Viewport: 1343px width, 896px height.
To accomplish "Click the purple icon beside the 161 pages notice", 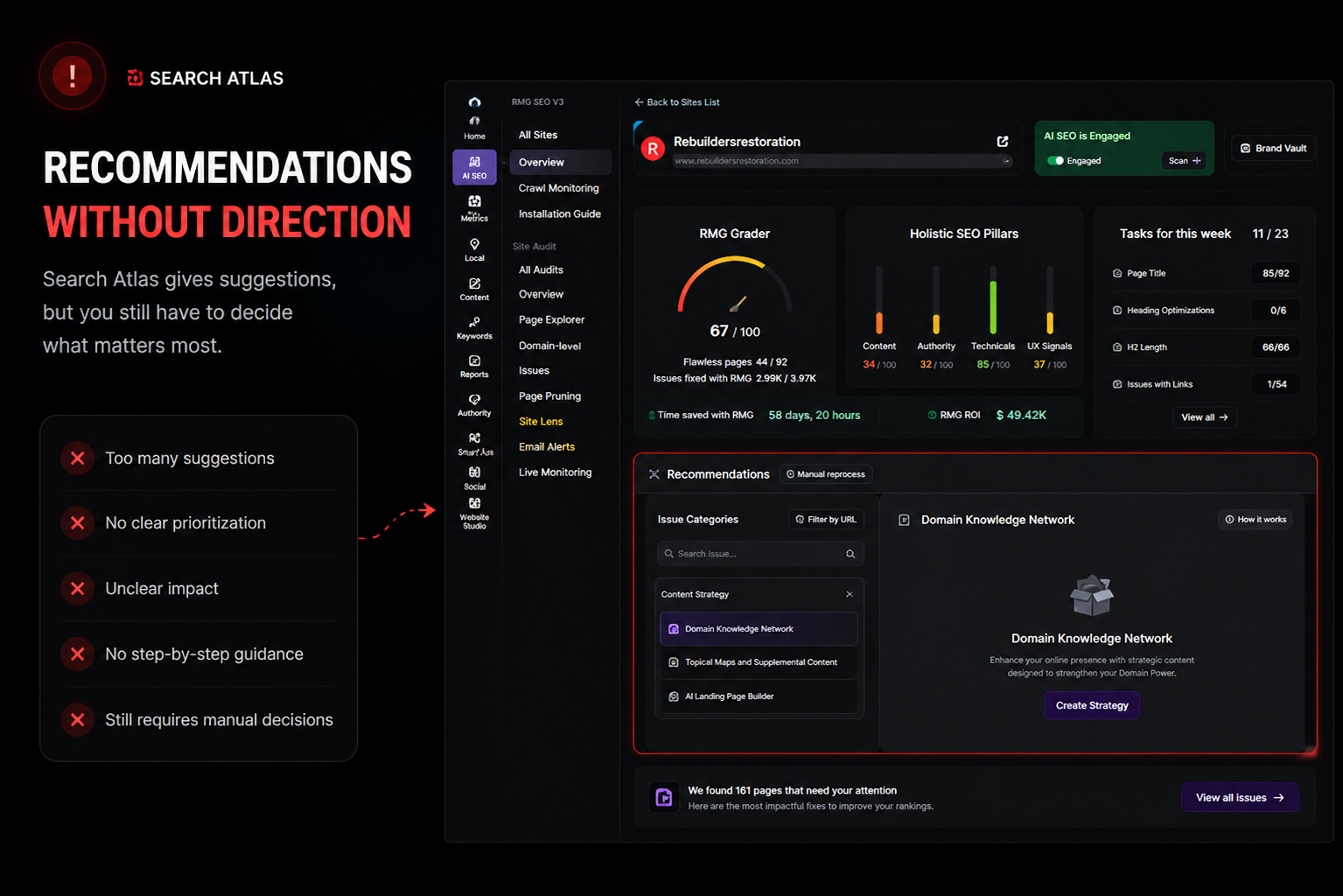I will point(664,797).
